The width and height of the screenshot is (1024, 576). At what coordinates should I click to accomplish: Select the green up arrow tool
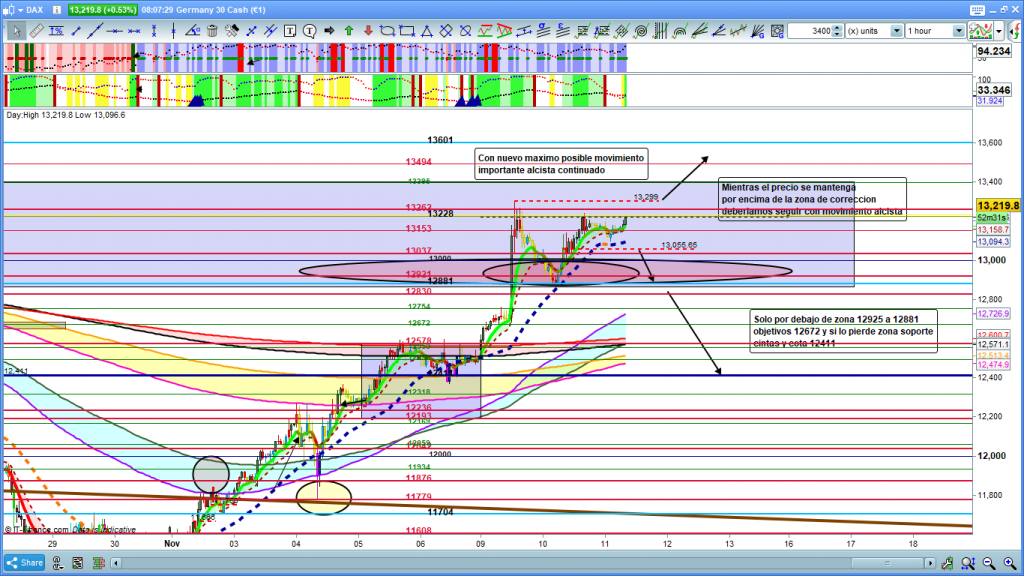349,31
